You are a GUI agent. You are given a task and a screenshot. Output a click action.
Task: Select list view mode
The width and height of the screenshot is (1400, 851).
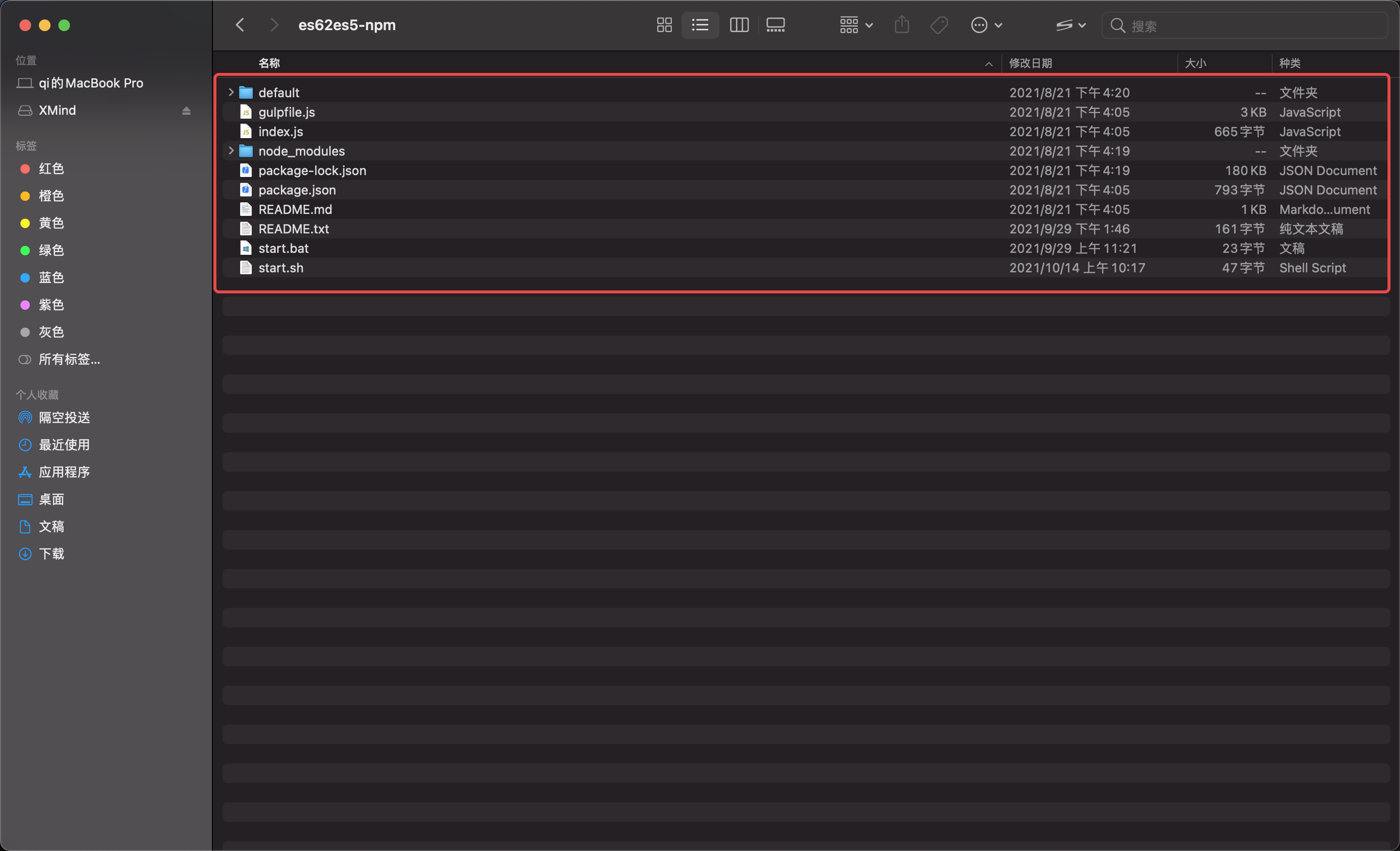(700, 25)
